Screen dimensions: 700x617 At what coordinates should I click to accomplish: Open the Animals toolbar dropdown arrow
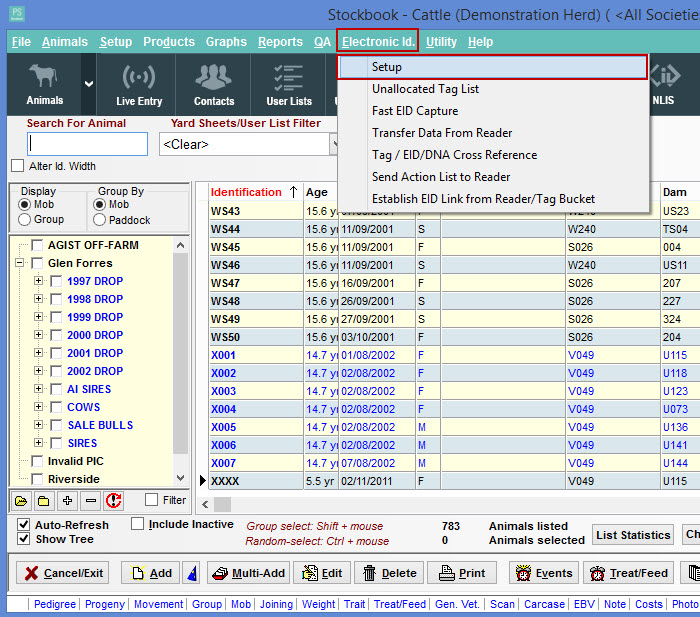[88, 84]
